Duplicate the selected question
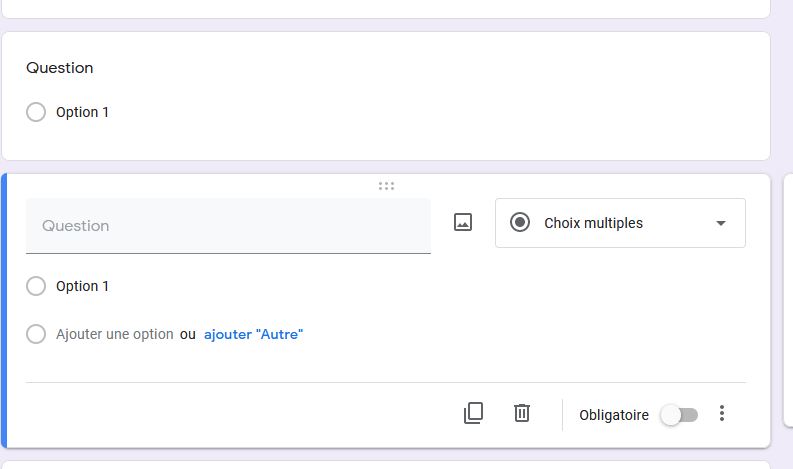Screen dimensions: 793x469 tap(473, 413)
